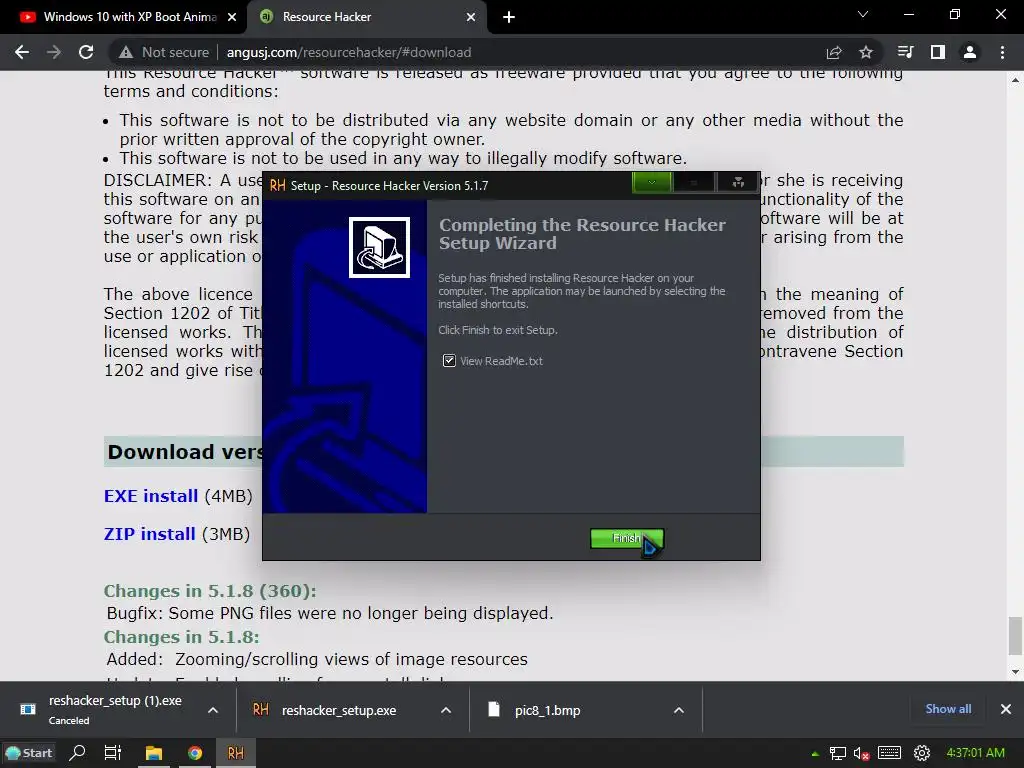1024x768 pixels.
Task: Open the network status tray icon
Action: 837,754
